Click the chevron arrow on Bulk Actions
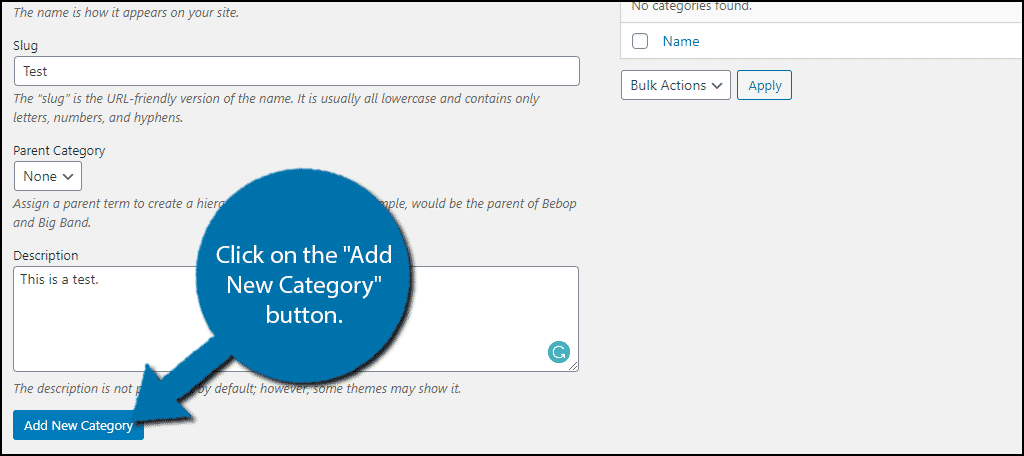 pos(717,86)
